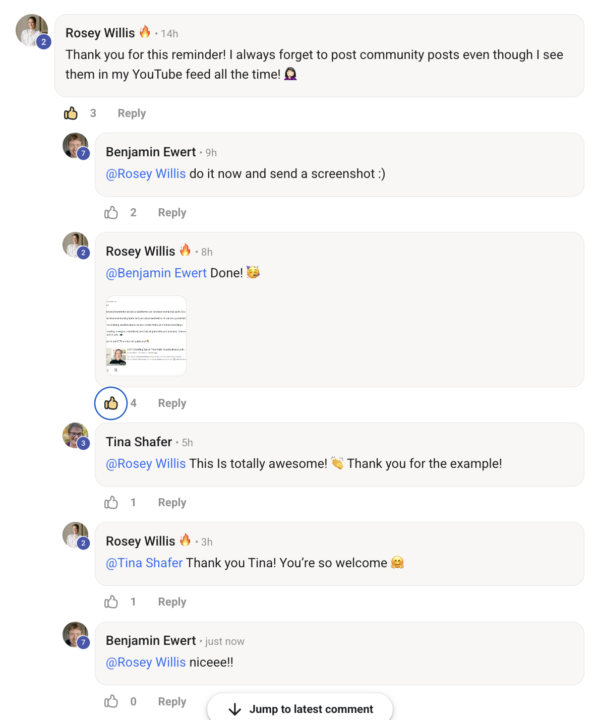Like Tina Shafer's "totally awesome" comment

[111, 502]
